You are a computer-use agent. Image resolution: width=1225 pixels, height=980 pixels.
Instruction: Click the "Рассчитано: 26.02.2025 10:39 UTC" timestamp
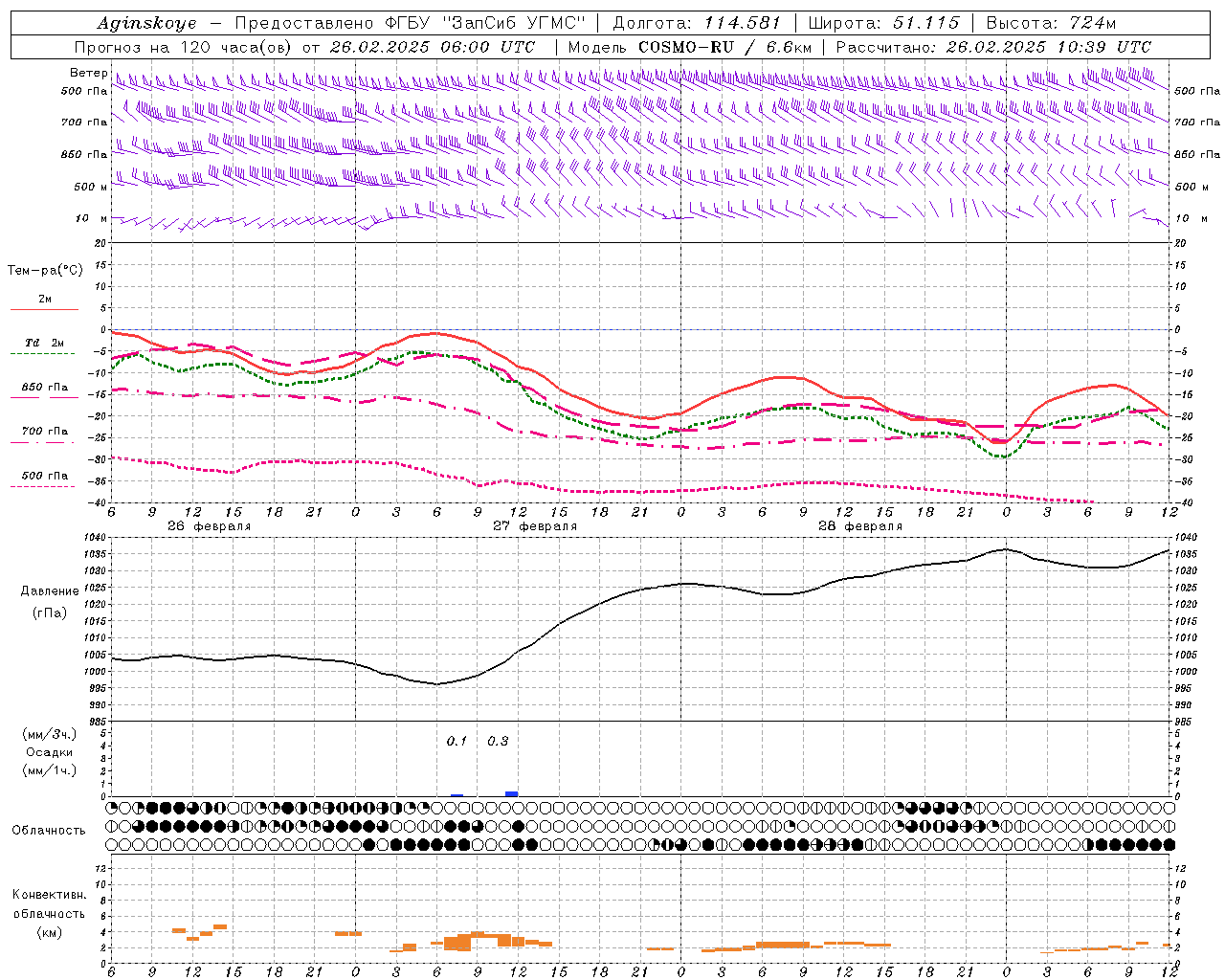pos(993,47)
